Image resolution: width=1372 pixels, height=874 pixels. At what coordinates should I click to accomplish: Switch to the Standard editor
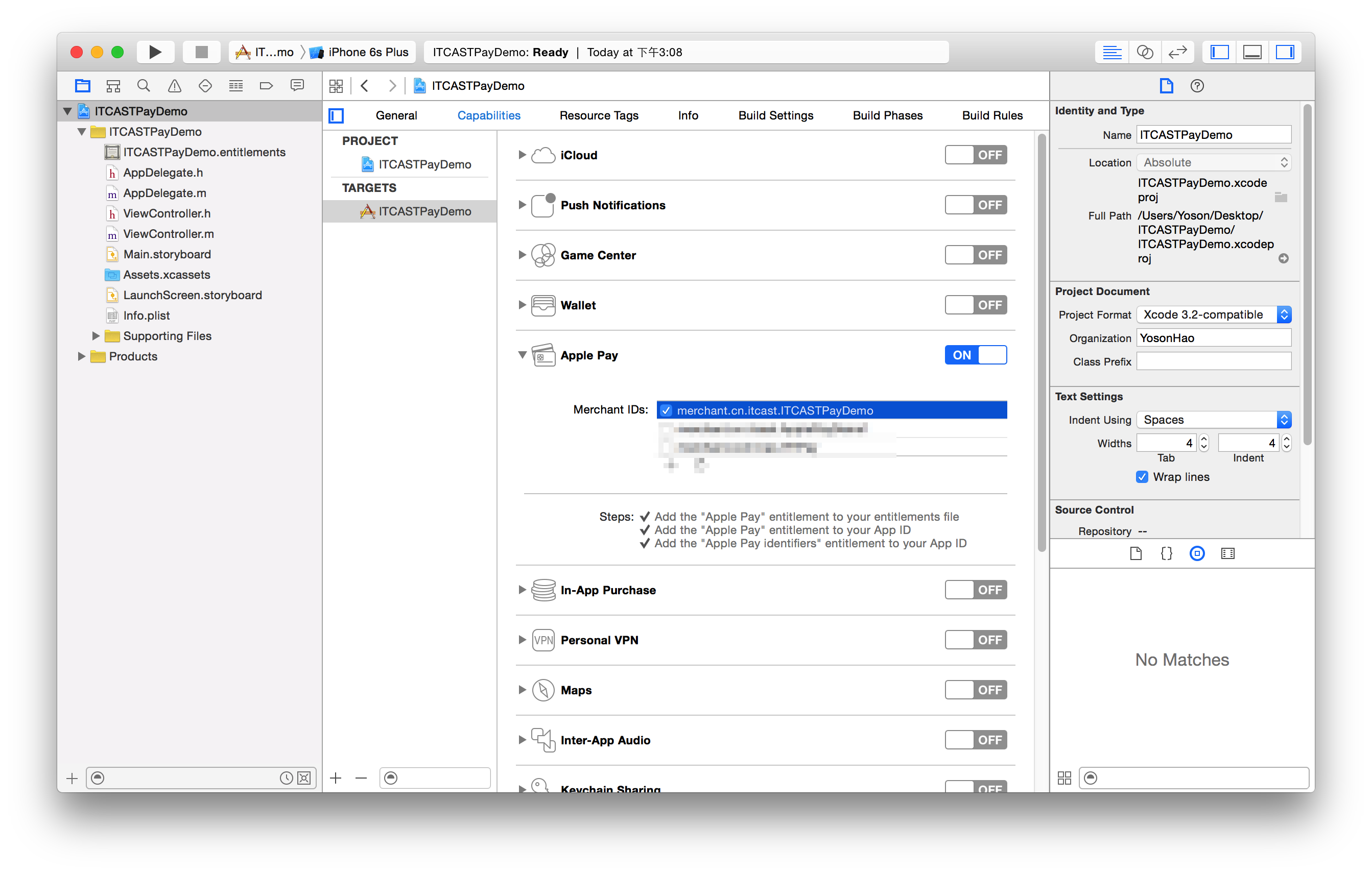[x=1111, y=52]
